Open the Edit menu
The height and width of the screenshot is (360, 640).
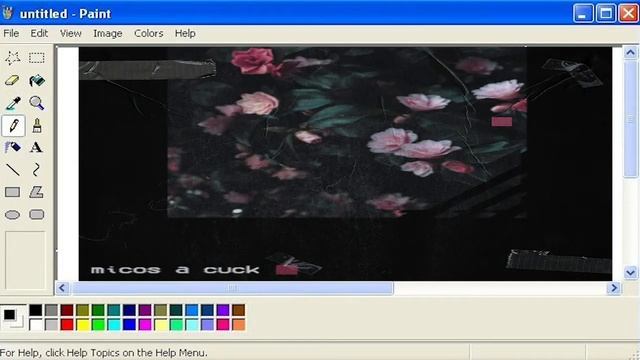tap(39, 33)
